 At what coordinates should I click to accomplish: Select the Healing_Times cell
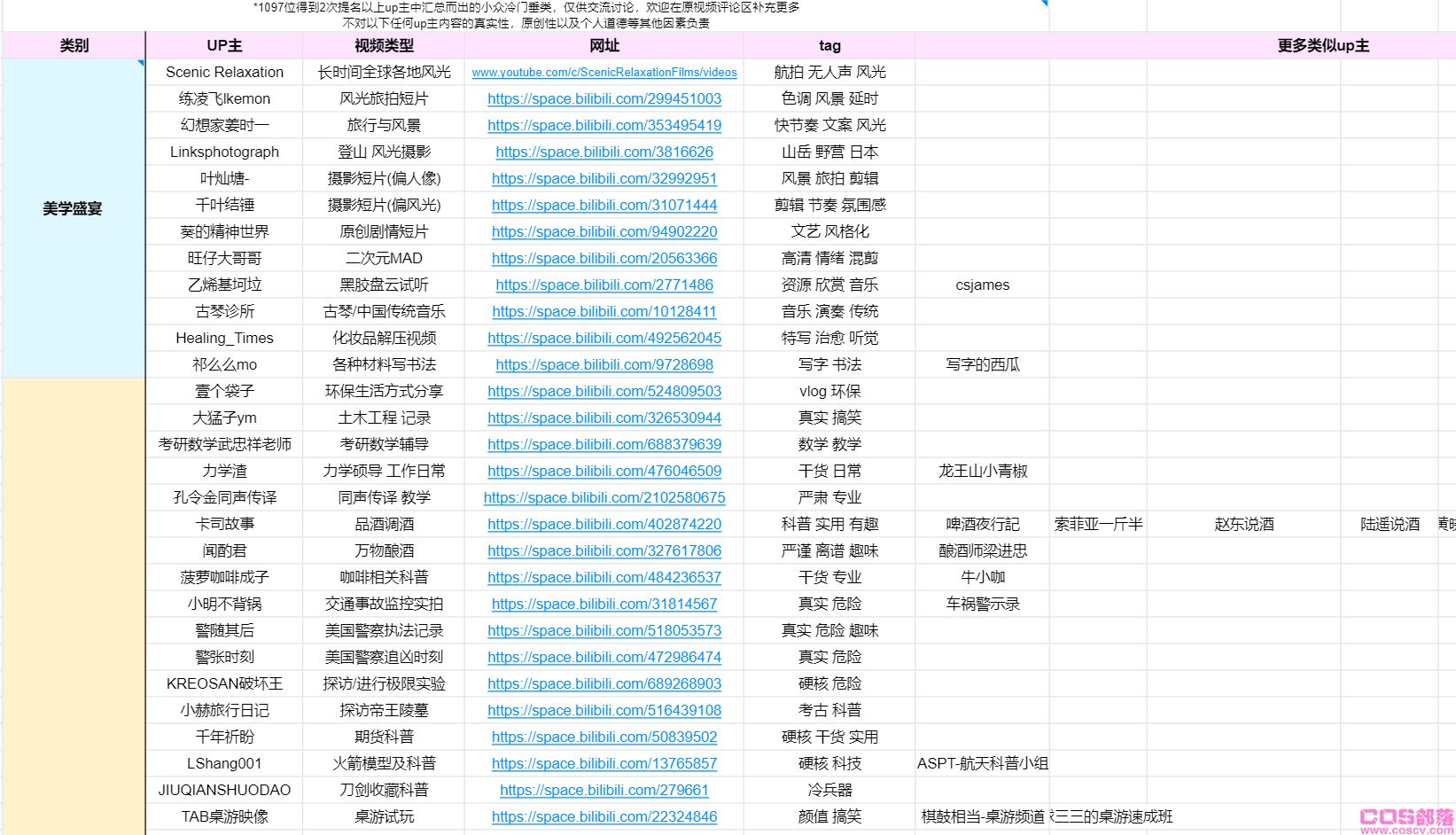coord(224,339)
